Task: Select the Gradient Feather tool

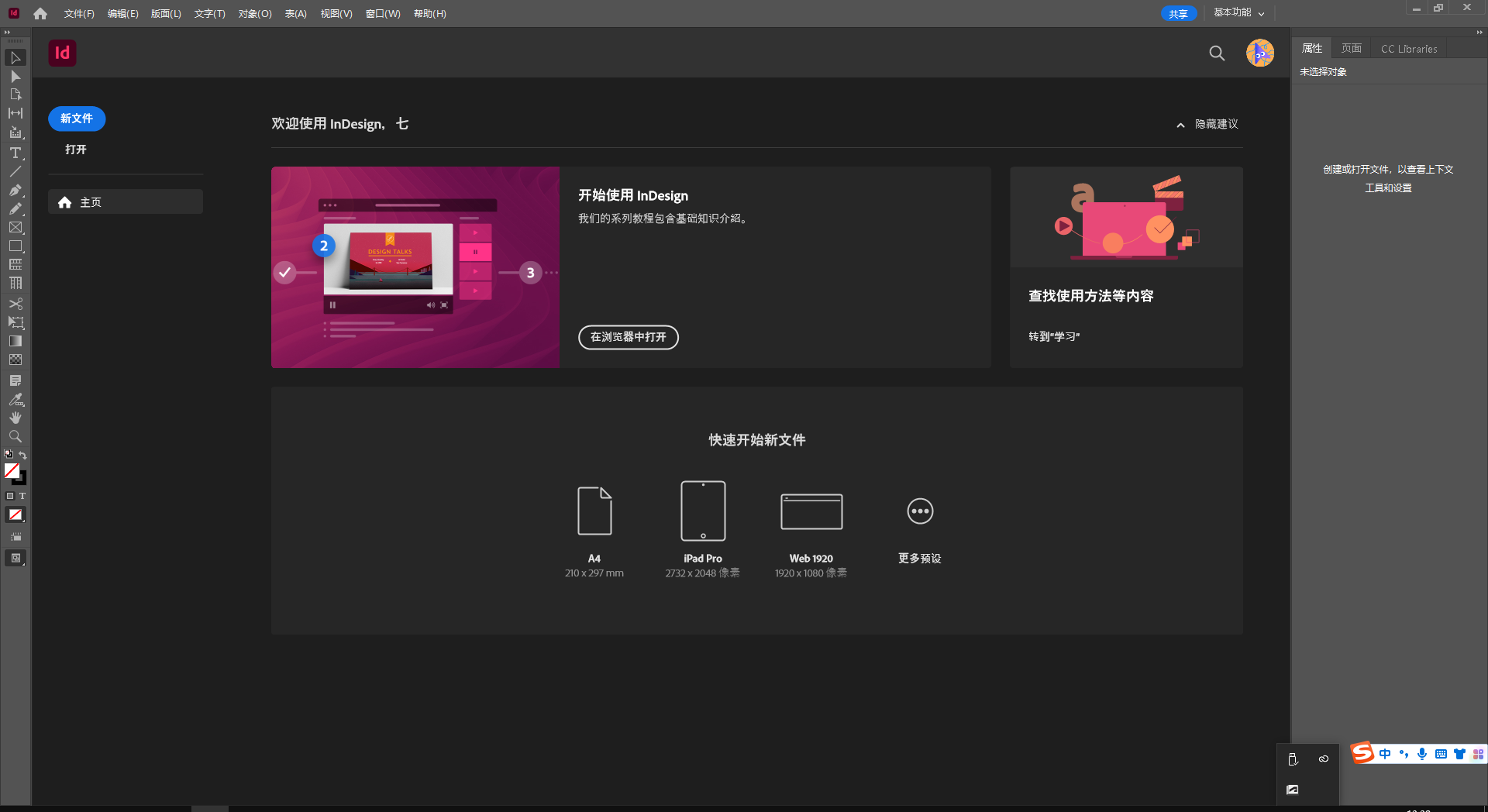Action: tap(15, 360)
